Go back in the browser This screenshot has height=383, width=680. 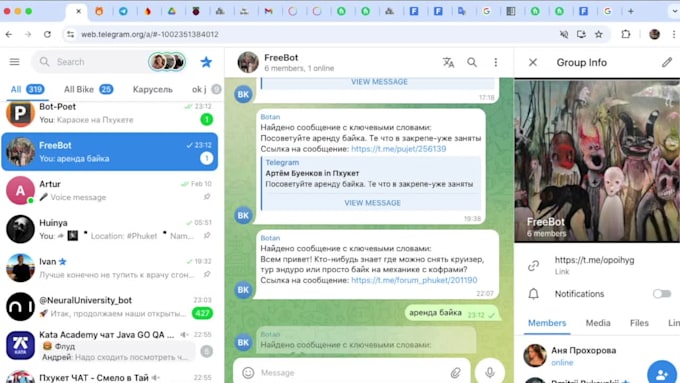click(9, 34)
